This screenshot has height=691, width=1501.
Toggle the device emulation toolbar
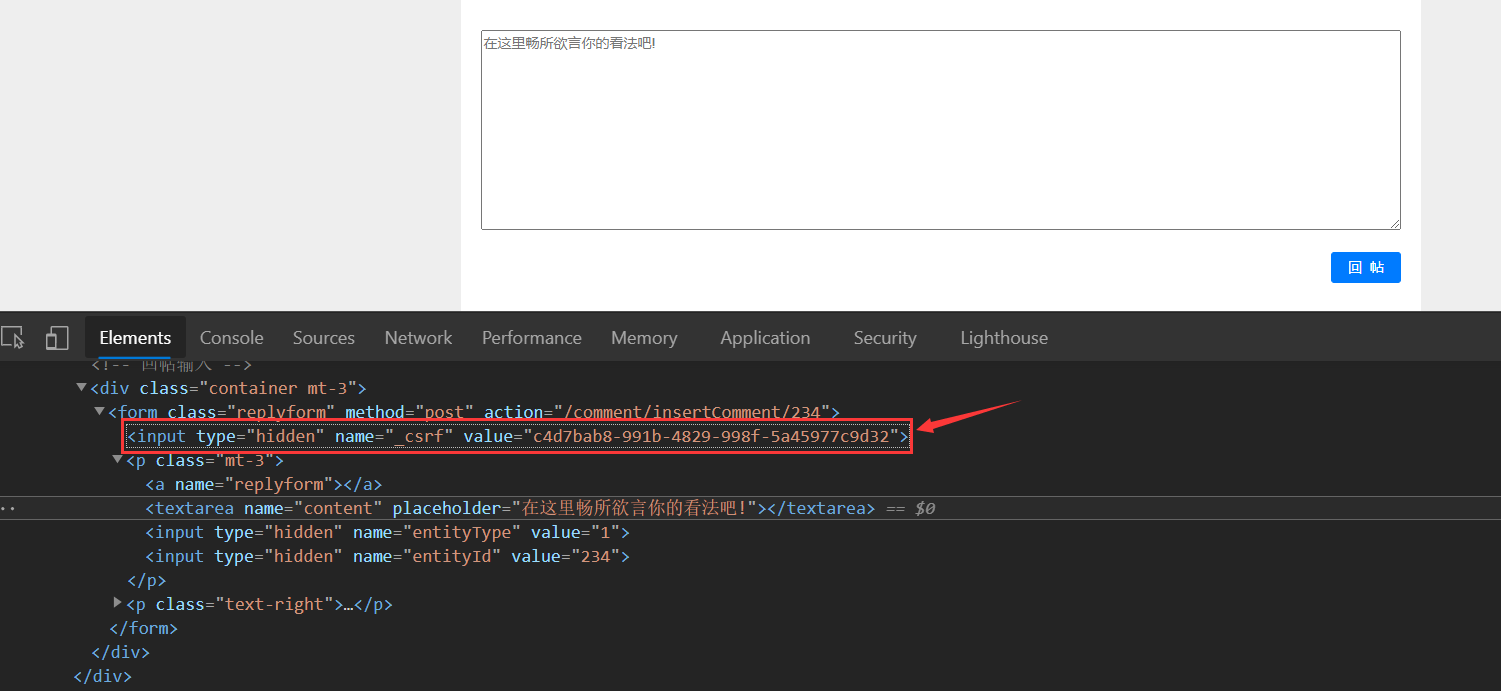pyautogui.click(x=56, y=338)
